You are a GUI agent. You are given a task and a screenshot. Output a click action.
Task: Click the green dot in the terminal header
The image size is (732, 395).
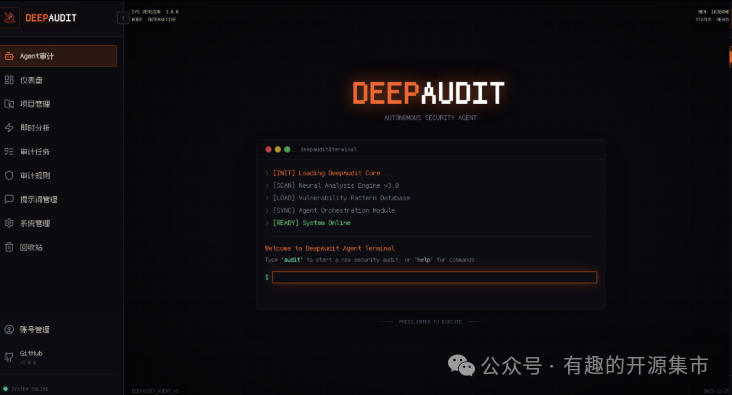[x=287, y=149]
